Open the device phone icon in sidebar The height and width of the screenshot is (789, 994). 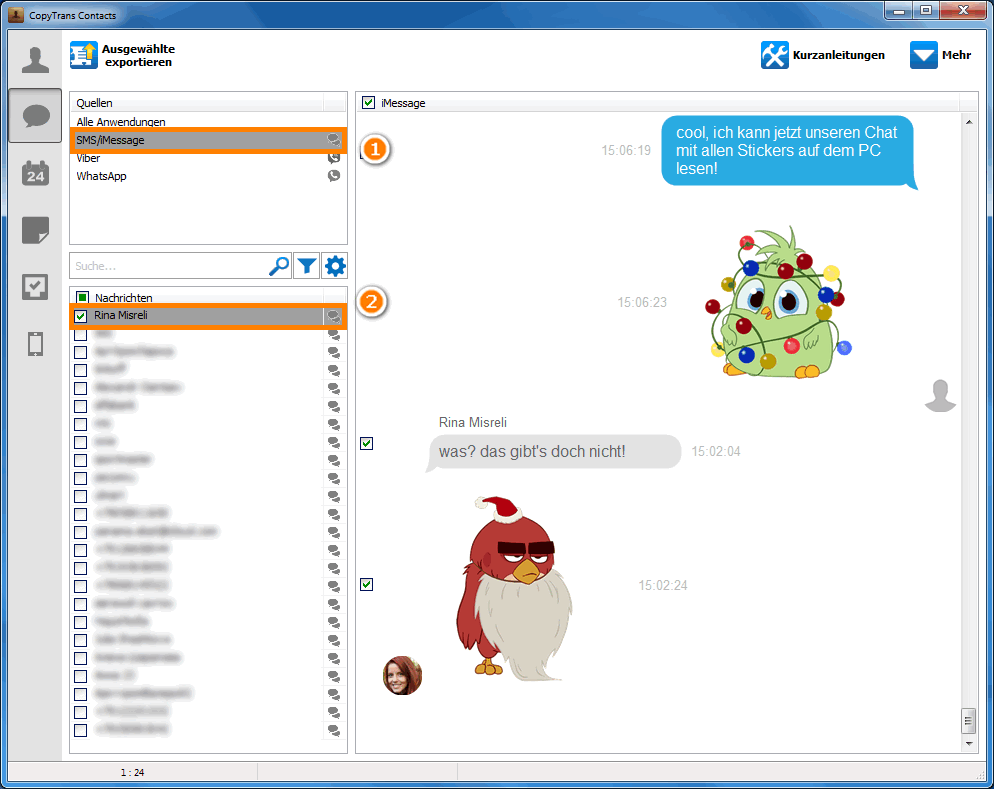point(36,343)
